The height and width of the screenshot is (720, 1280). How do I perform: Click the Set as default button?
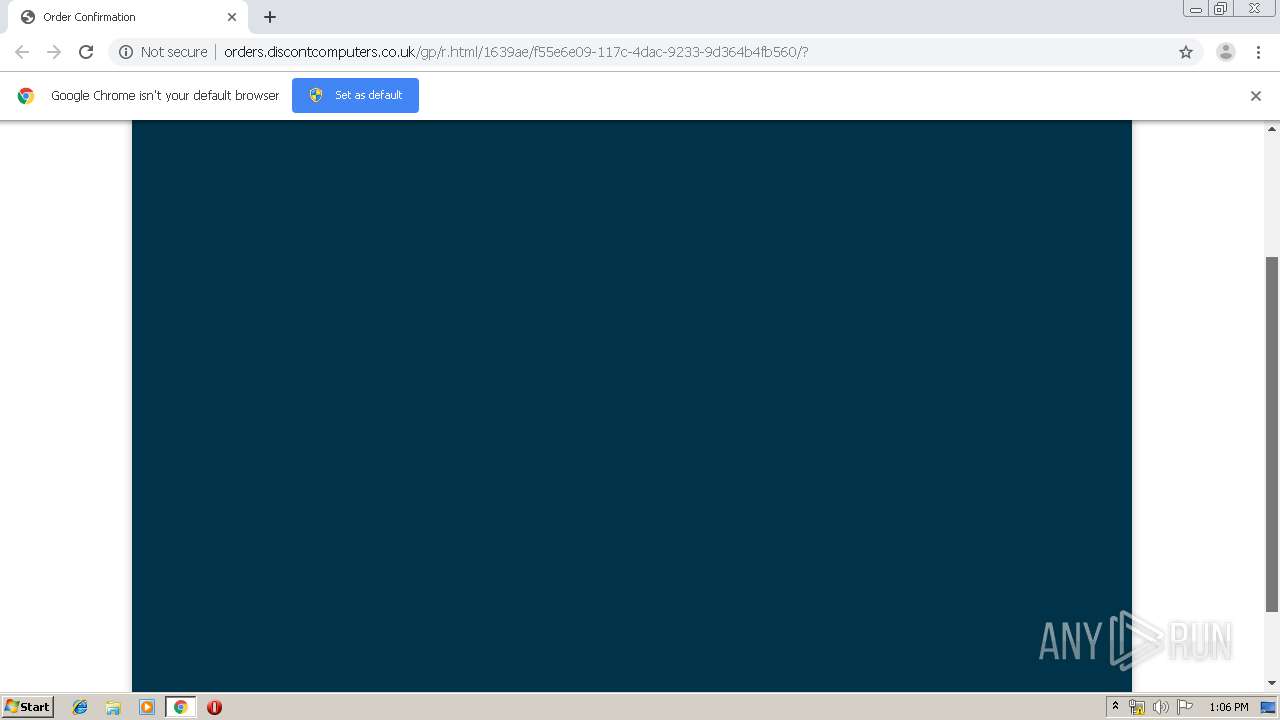[355, 95]
